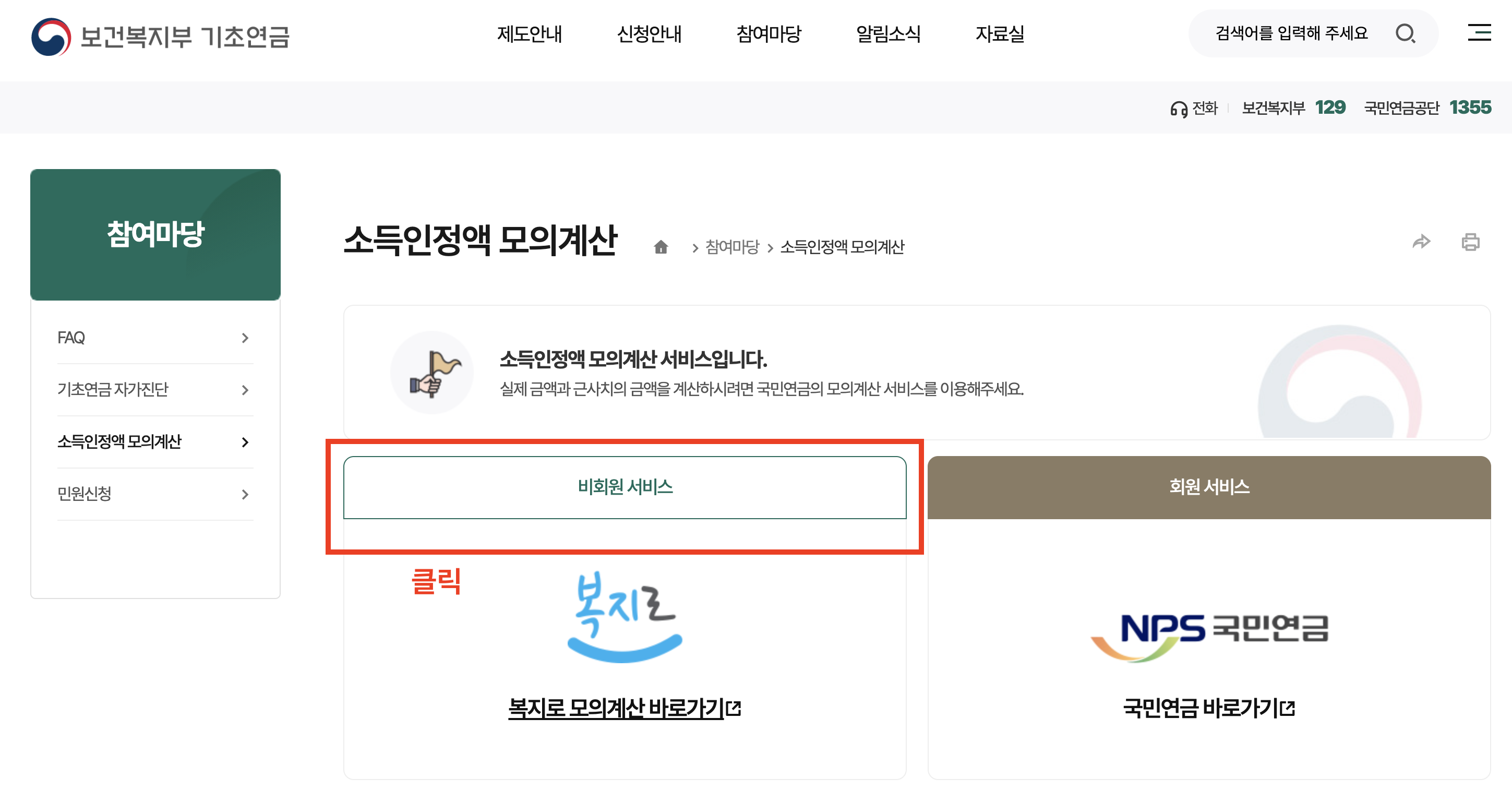This screenshot has width=1512, height=790.
Task: Open the hamburger menu icon
Action: pos(1479,34)
